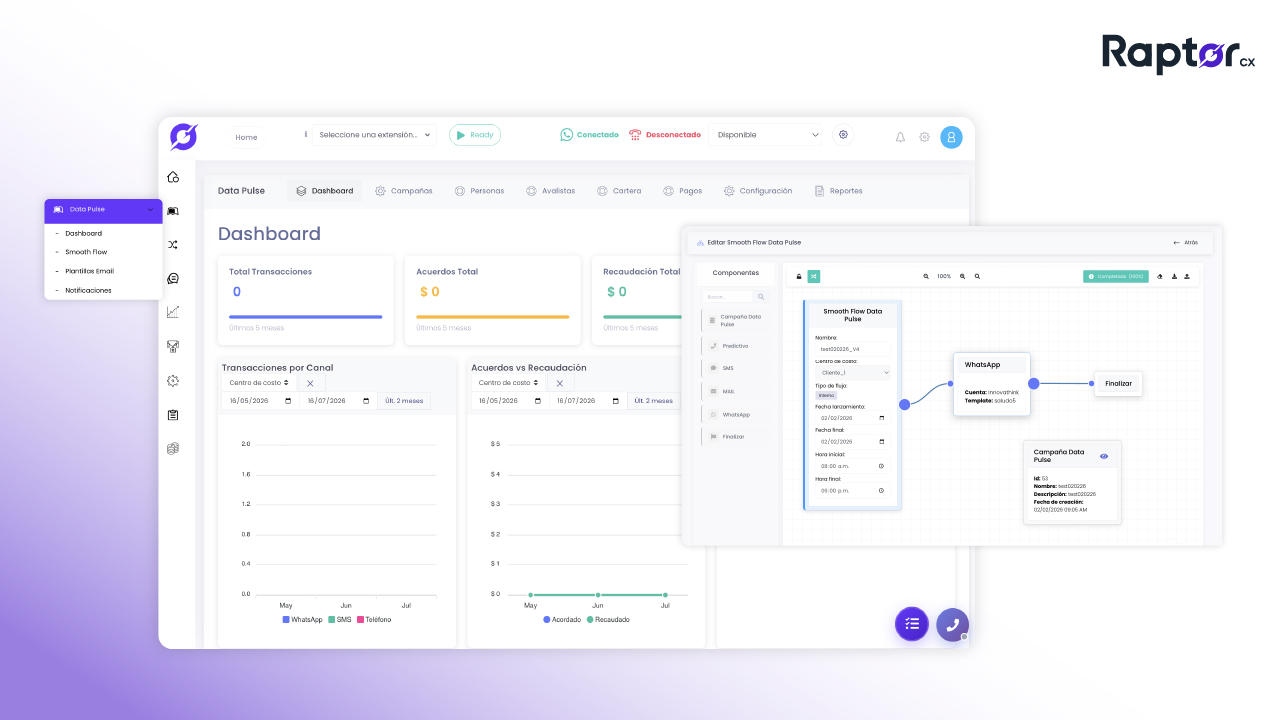The image size is (1281, 720).
Task: Open the Configuración tab
Action: click(x=758, y=191)
